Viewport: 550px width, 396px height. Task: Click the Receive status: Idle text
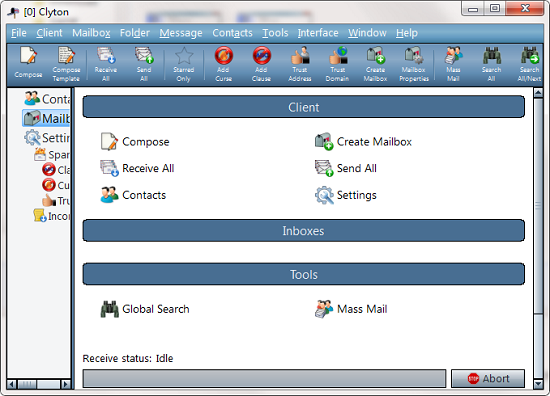click(x=128, y=358)
